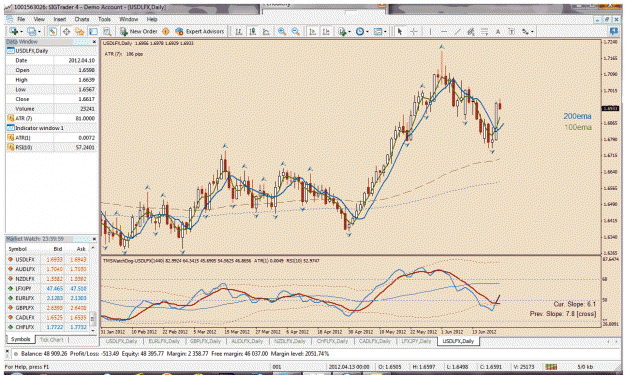Toggle the Expert Advisors button
625x375 pixels.
pos(200,31)
